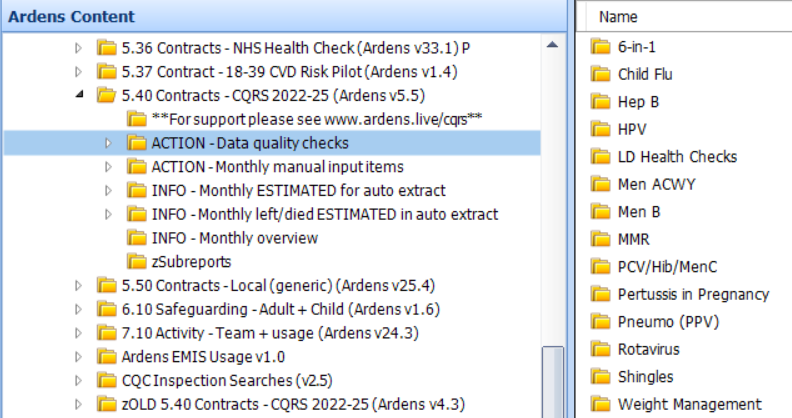This screenshot has width=792, height=418.
Task: Open the 'Child Flu' folder name
Action: point(645,74)
